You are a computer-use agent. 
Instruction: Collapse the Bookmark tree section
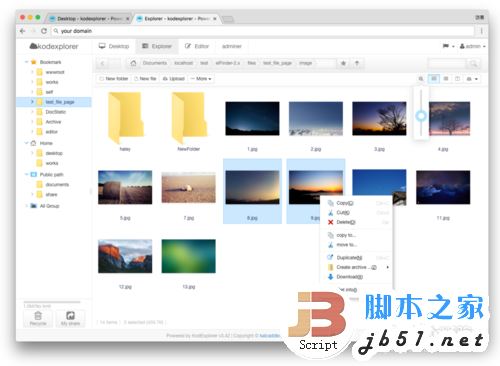[x=26, y=62]
